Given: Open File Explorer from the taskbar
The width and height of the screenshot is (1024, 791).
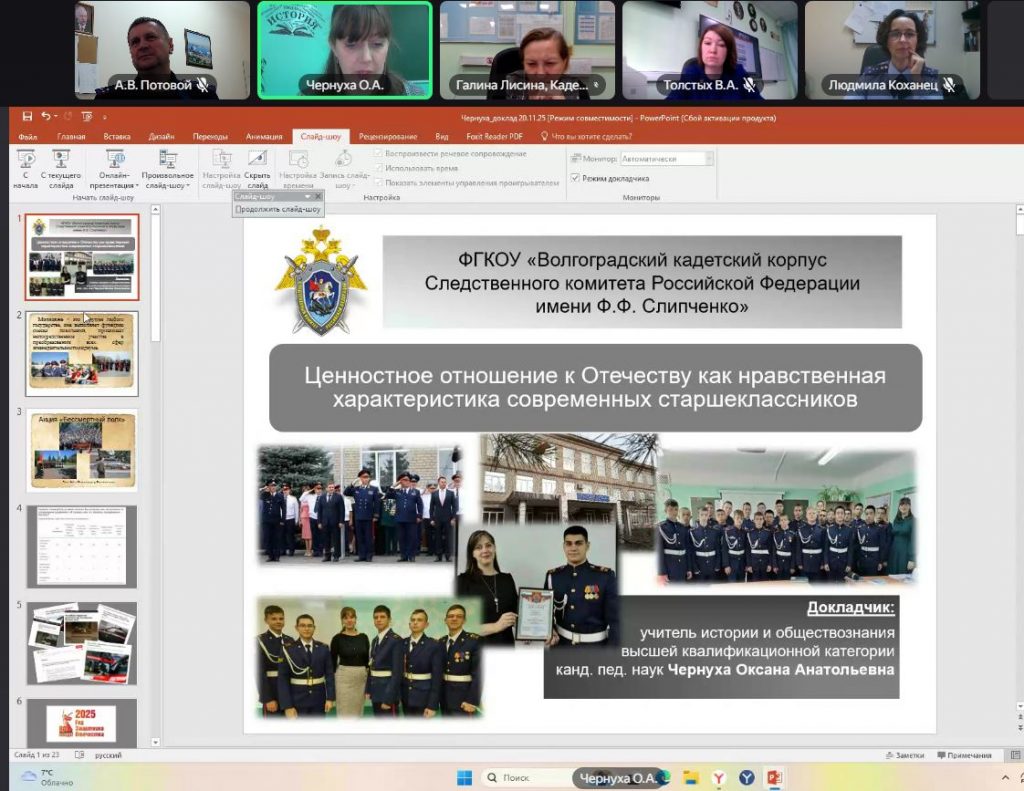Looking at the screenshot, I should [x=690, y=777].
